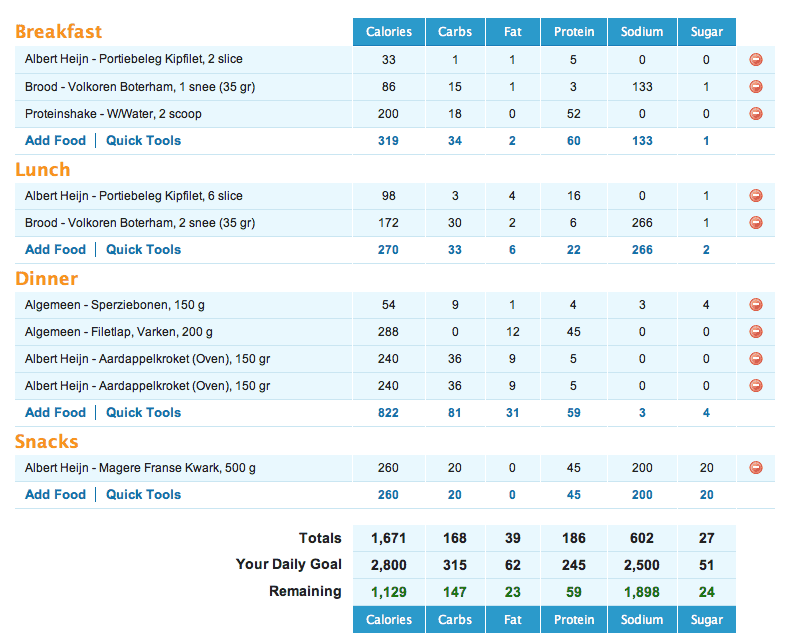Open Quick Tools in Dinner section

pos(143,413)
